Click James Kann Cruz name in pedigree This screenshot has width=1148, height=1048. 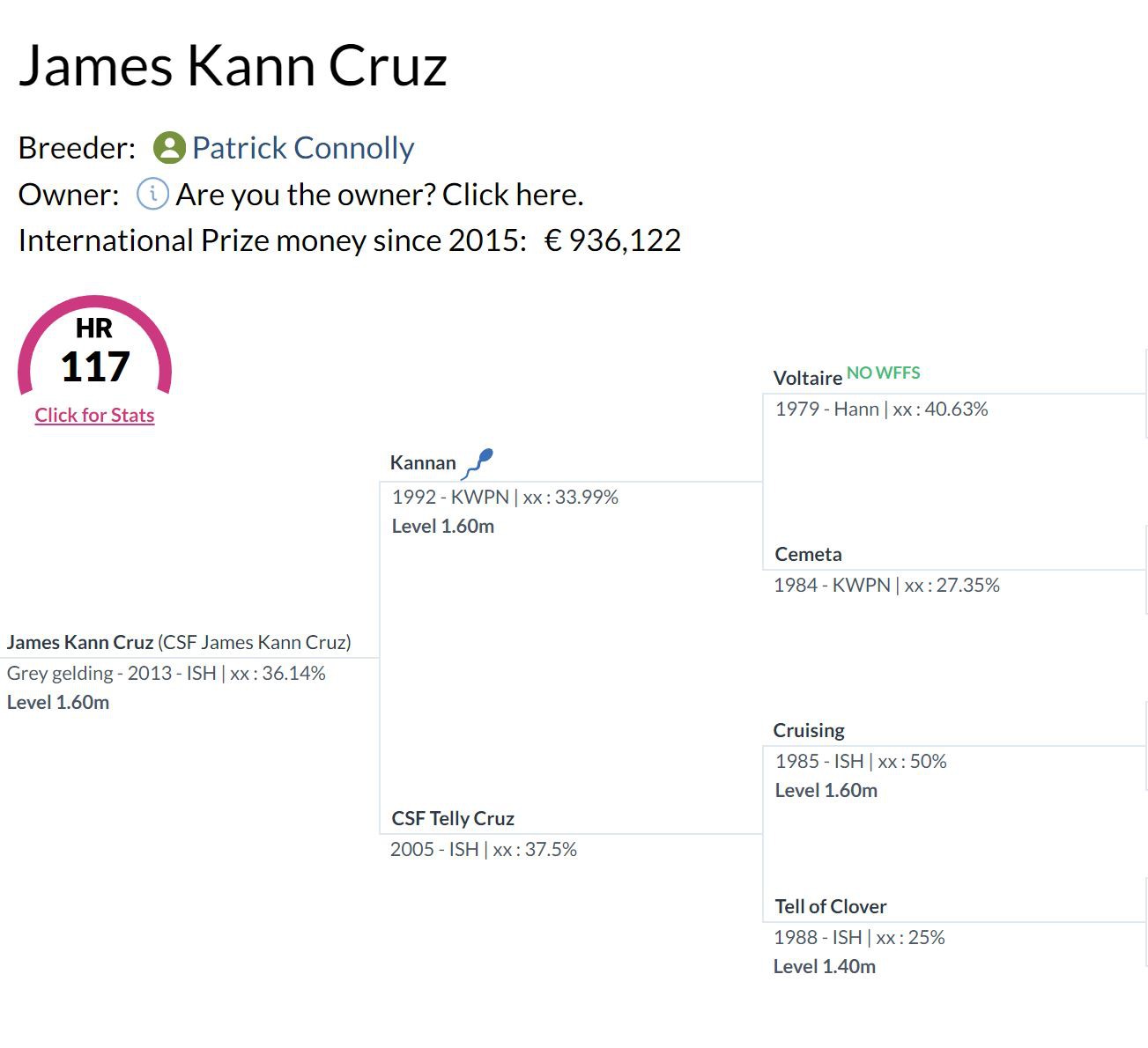(80, 643)
